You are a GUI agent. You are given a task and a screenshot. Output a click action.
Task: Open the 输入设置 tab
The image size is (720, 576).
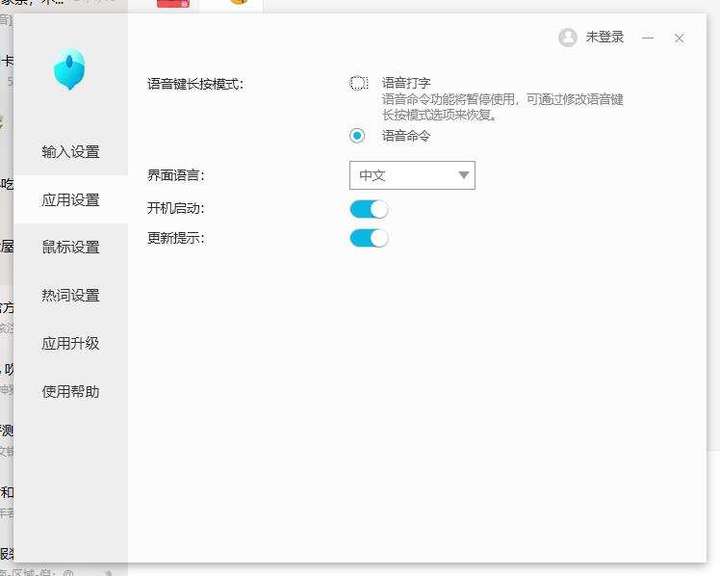pyautogui.click(x=71, y=152)
